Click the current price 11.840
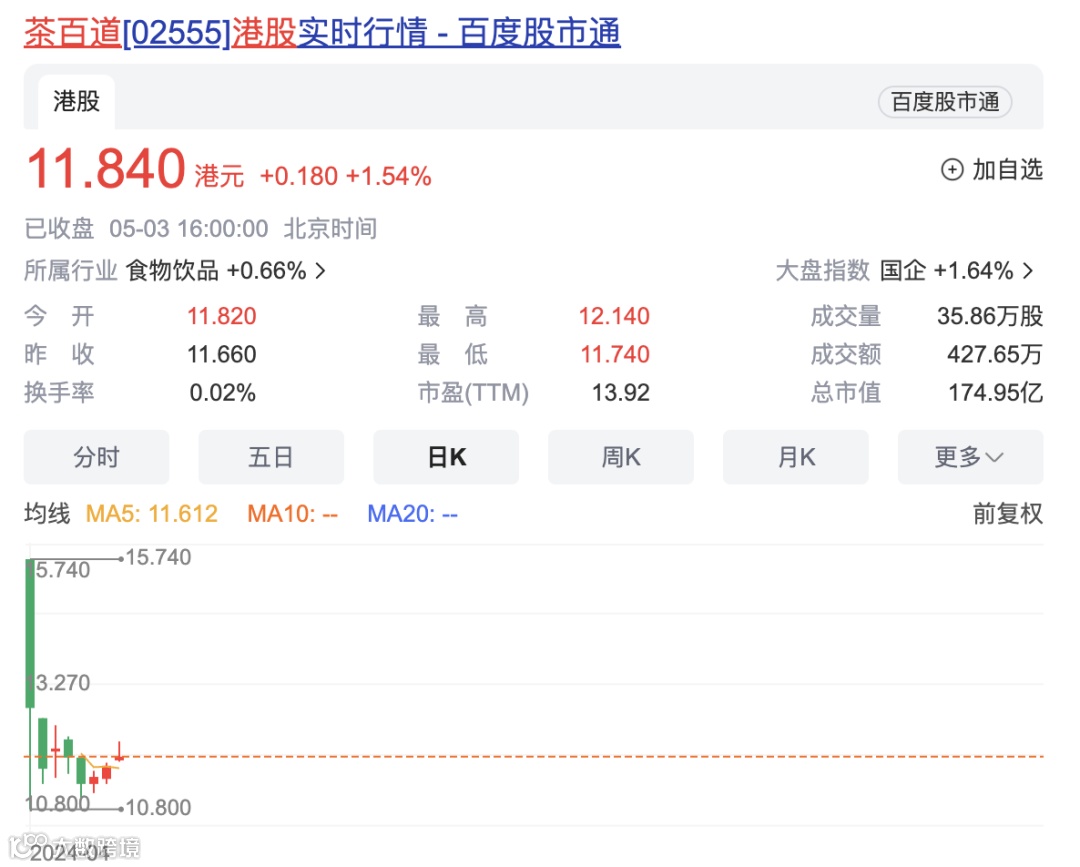 pyautogui.click(x=106, y=169)
